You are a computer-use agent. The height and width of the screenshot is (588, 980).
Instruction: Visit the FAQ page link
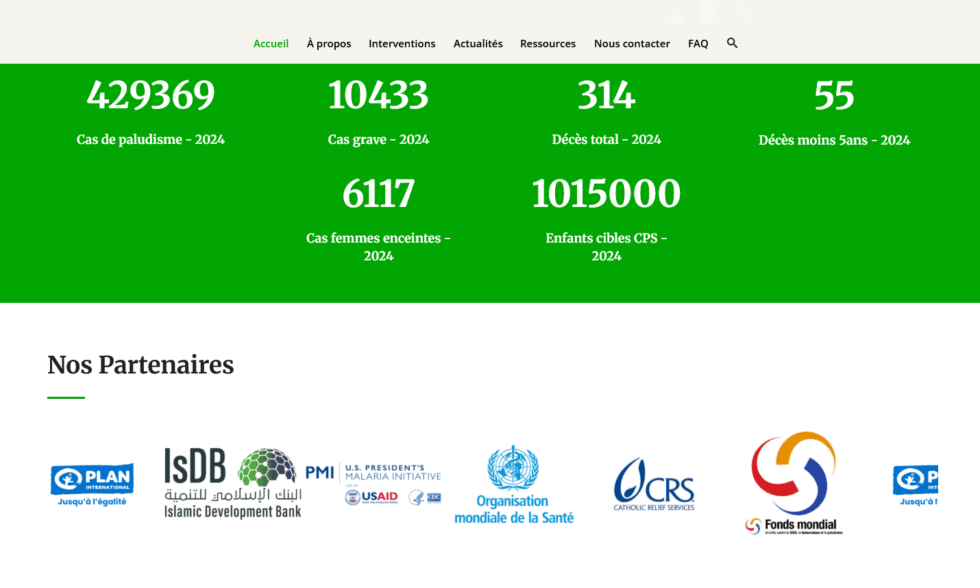click(698, 44)
